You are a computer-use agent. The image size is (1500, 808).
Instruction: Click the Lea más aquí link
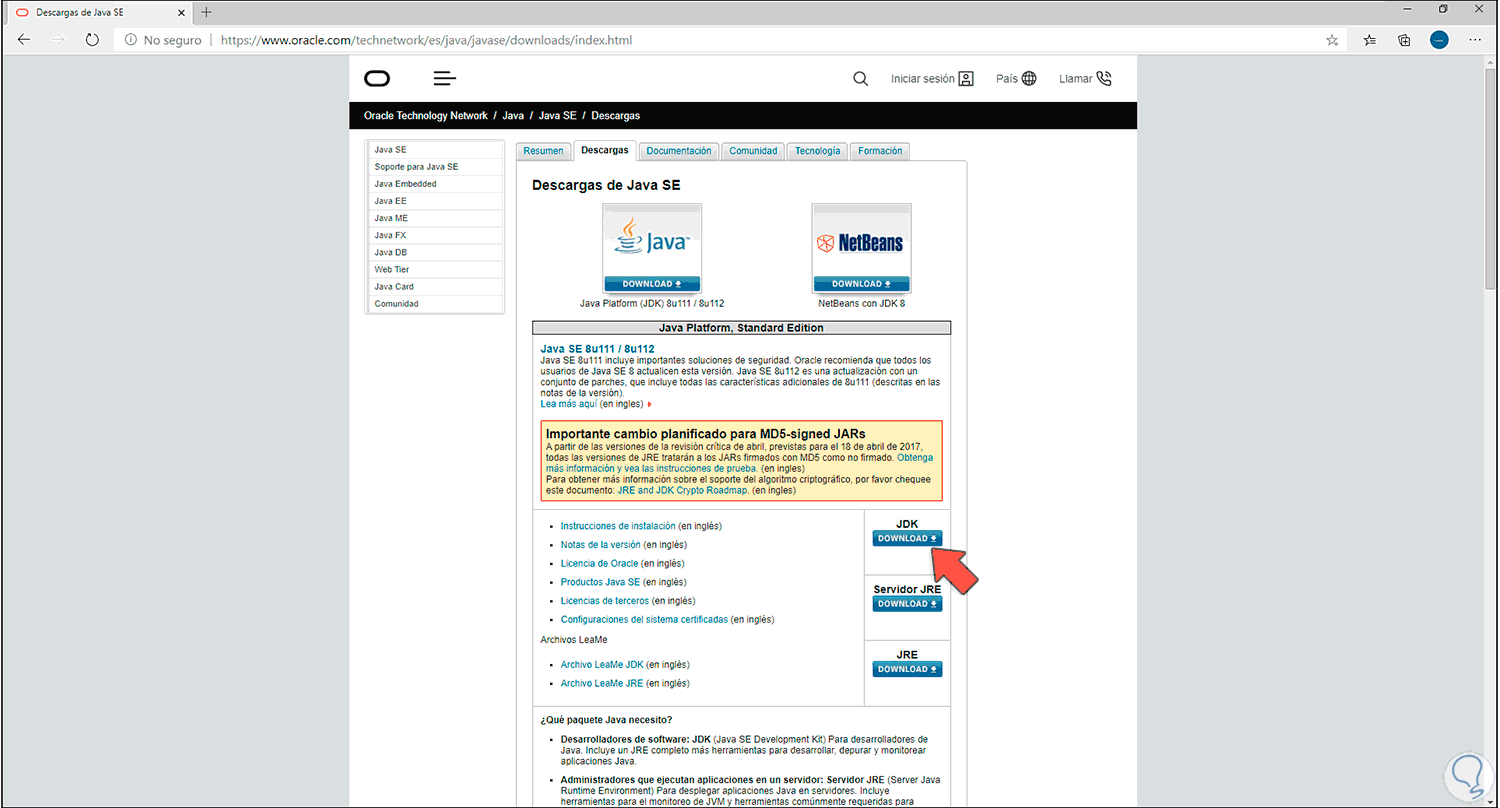click(x=569, y=404)
